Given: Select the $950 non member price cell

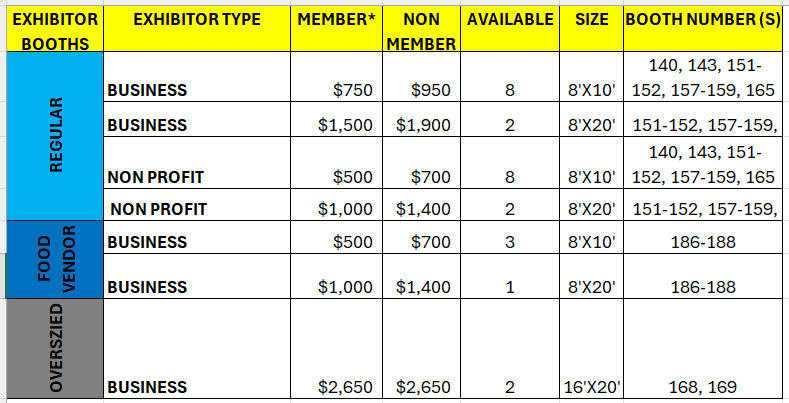Looking at the screenshot, I should pyautogui.click(x=421, y=77).
